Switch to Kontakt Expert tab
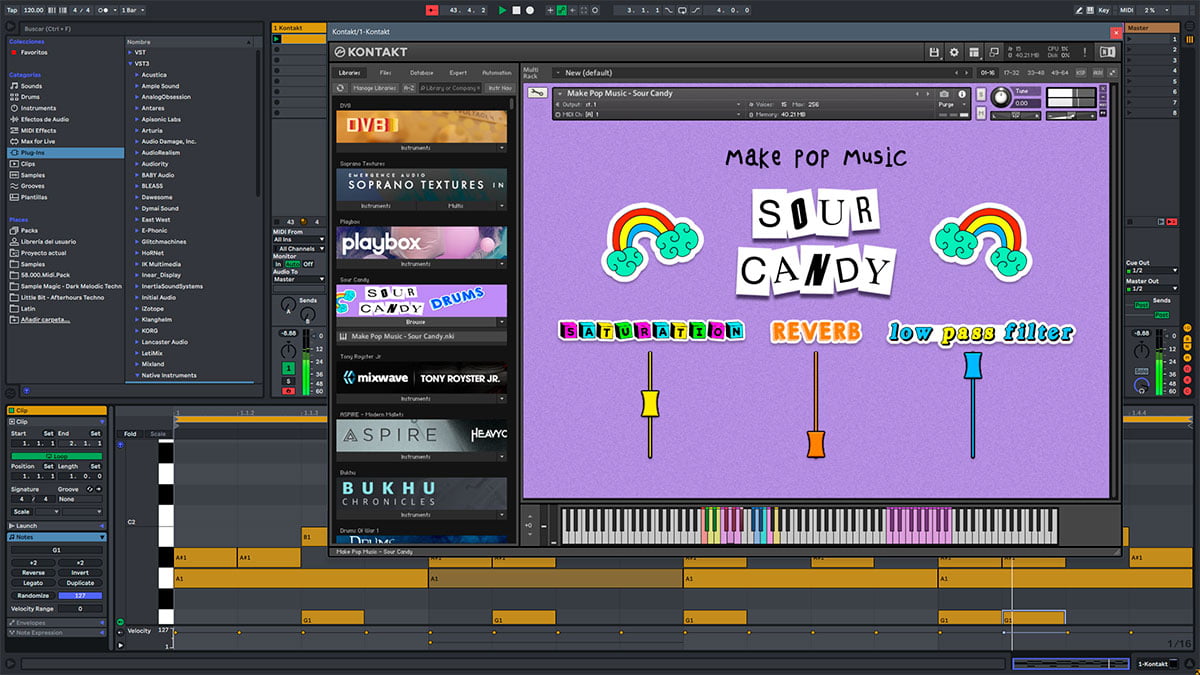Viewport: 1200px width, 675px height. 458,73
